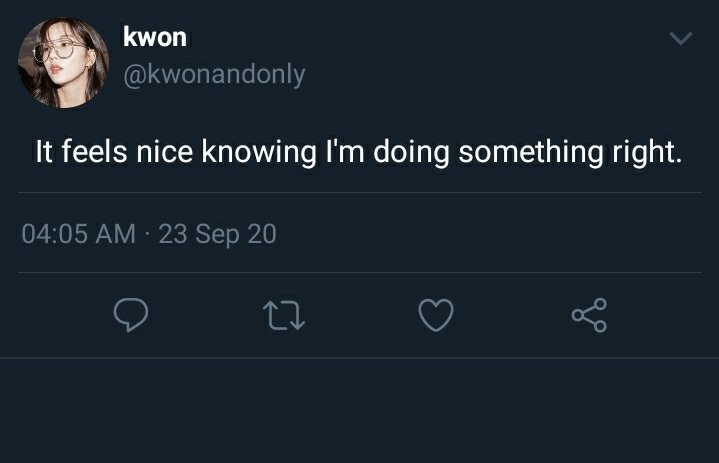Open the share icon for this tweet
This screenshot has width=719, height=463.
pyautogui.click(x=589, y=315)
